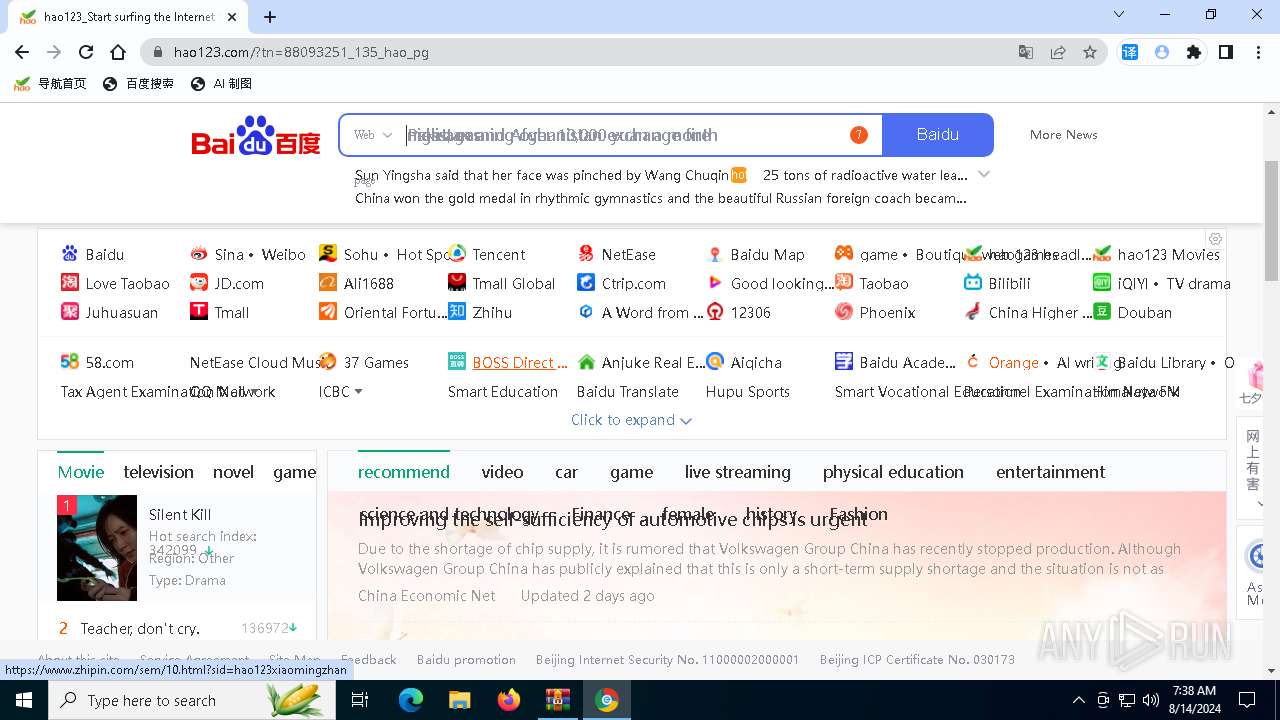Open BOSS Direct link

(520, 363)
